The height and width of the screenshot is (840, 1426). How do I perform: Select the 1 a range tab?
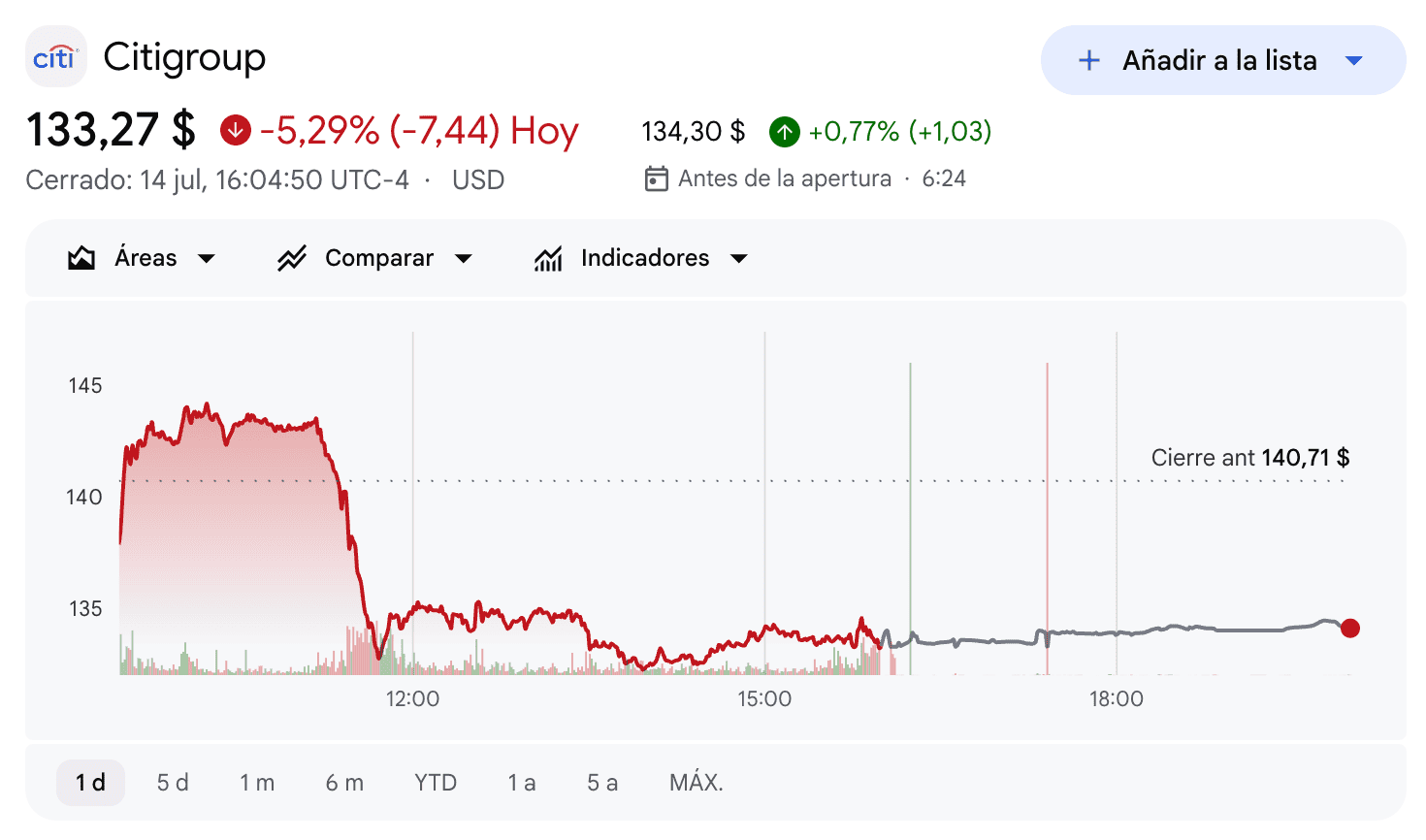tap(522, 783)
